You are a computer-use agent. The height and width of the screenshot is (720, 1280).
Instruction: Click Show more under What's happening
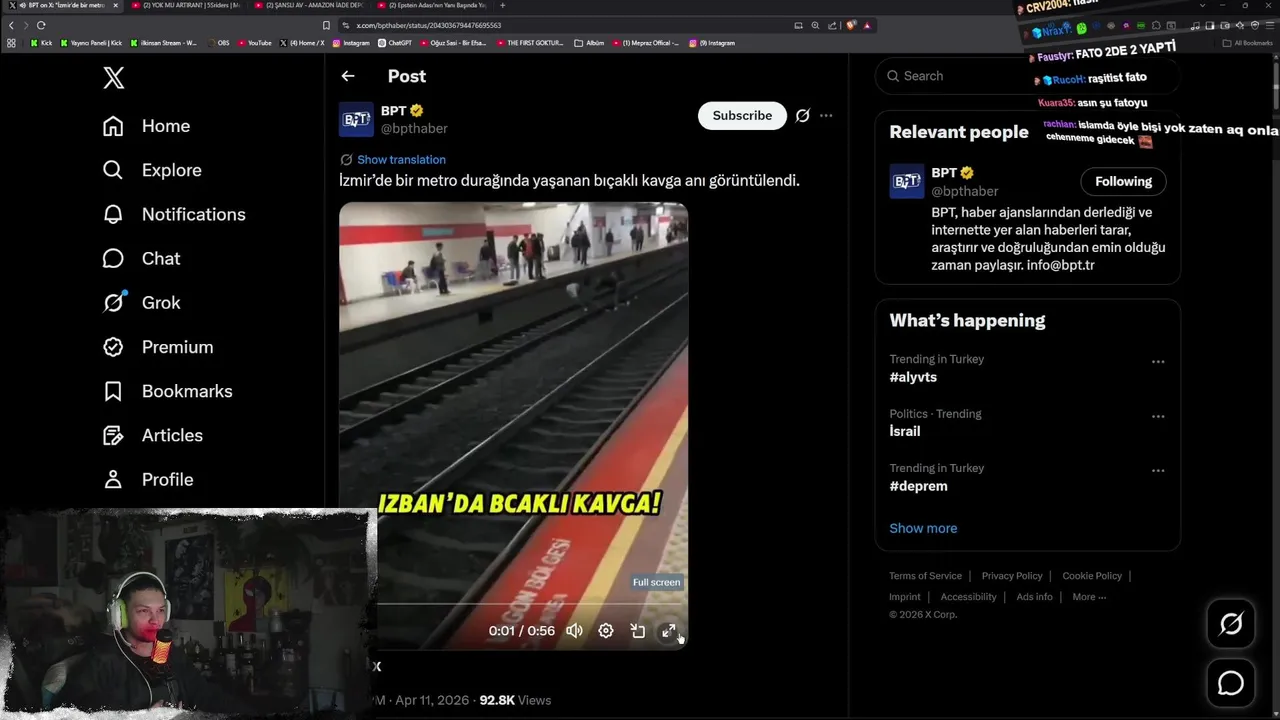pos(923,528)
